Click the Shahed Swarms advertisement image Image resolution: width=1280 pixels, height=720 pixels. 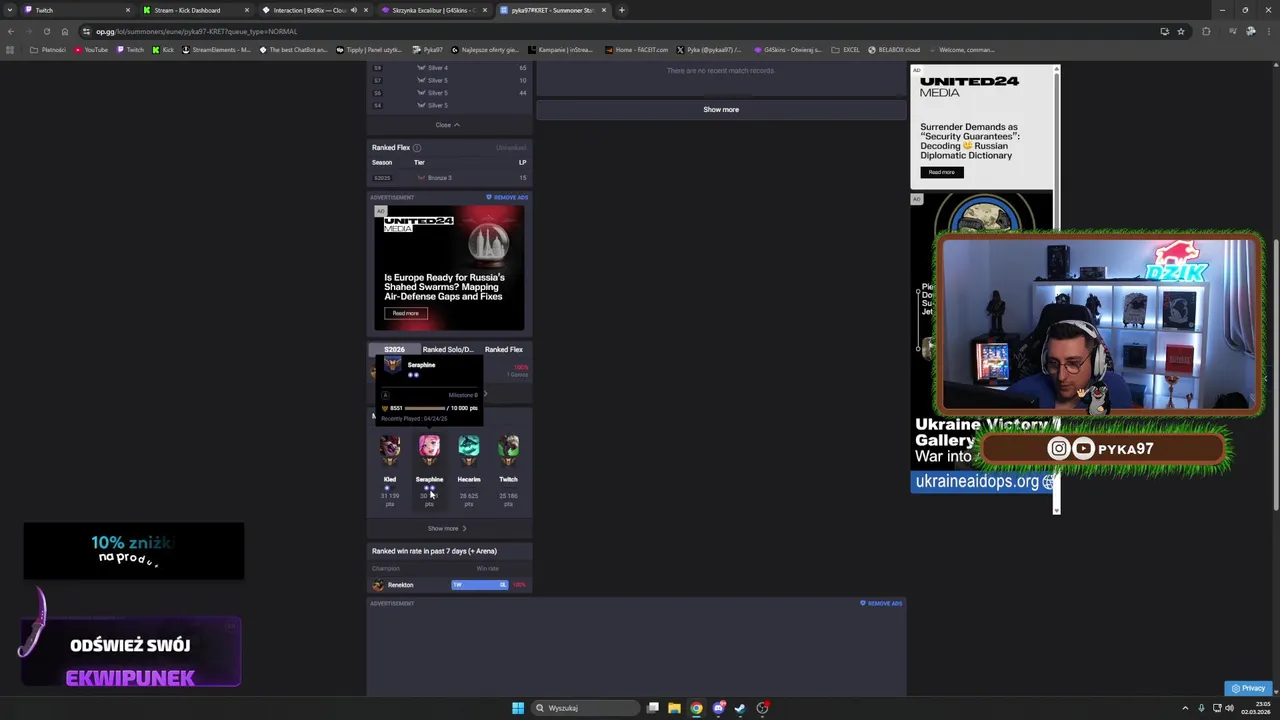449,267
